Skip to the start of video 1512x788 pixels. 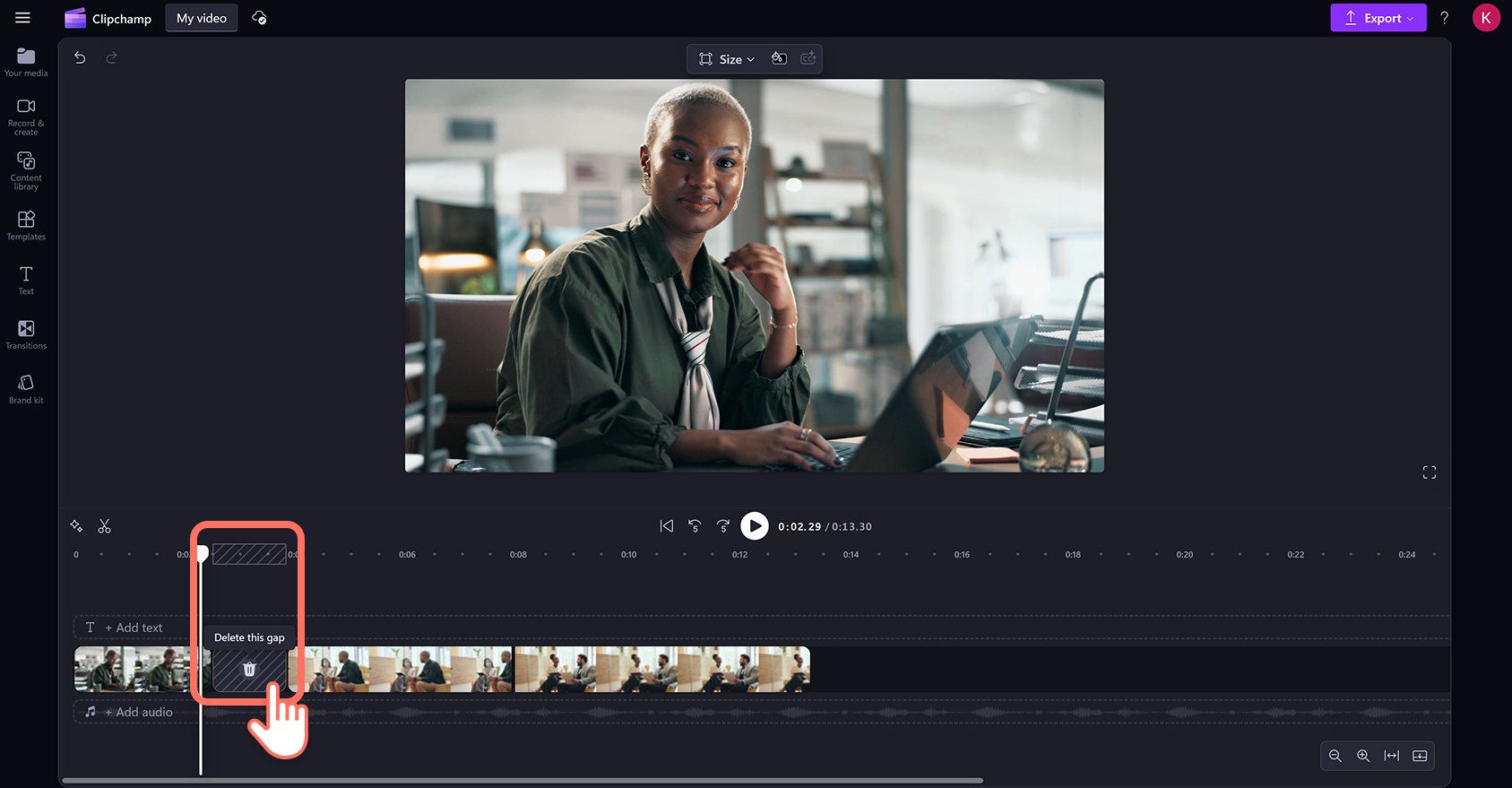click(x=667, y=526)
